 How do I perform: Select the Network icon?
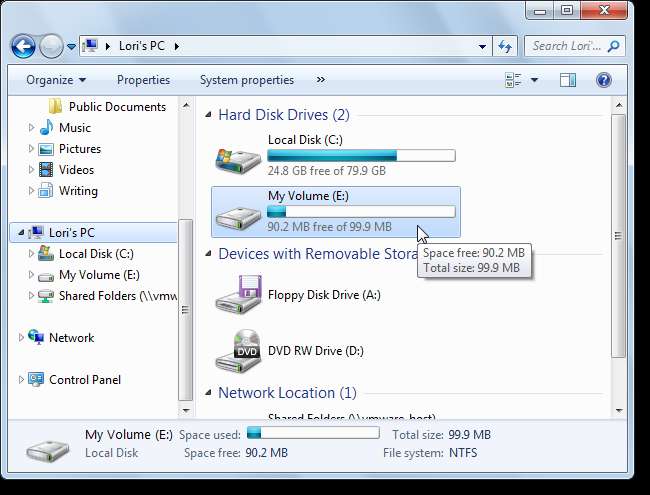pyautogui.click(x=36, y=337)
